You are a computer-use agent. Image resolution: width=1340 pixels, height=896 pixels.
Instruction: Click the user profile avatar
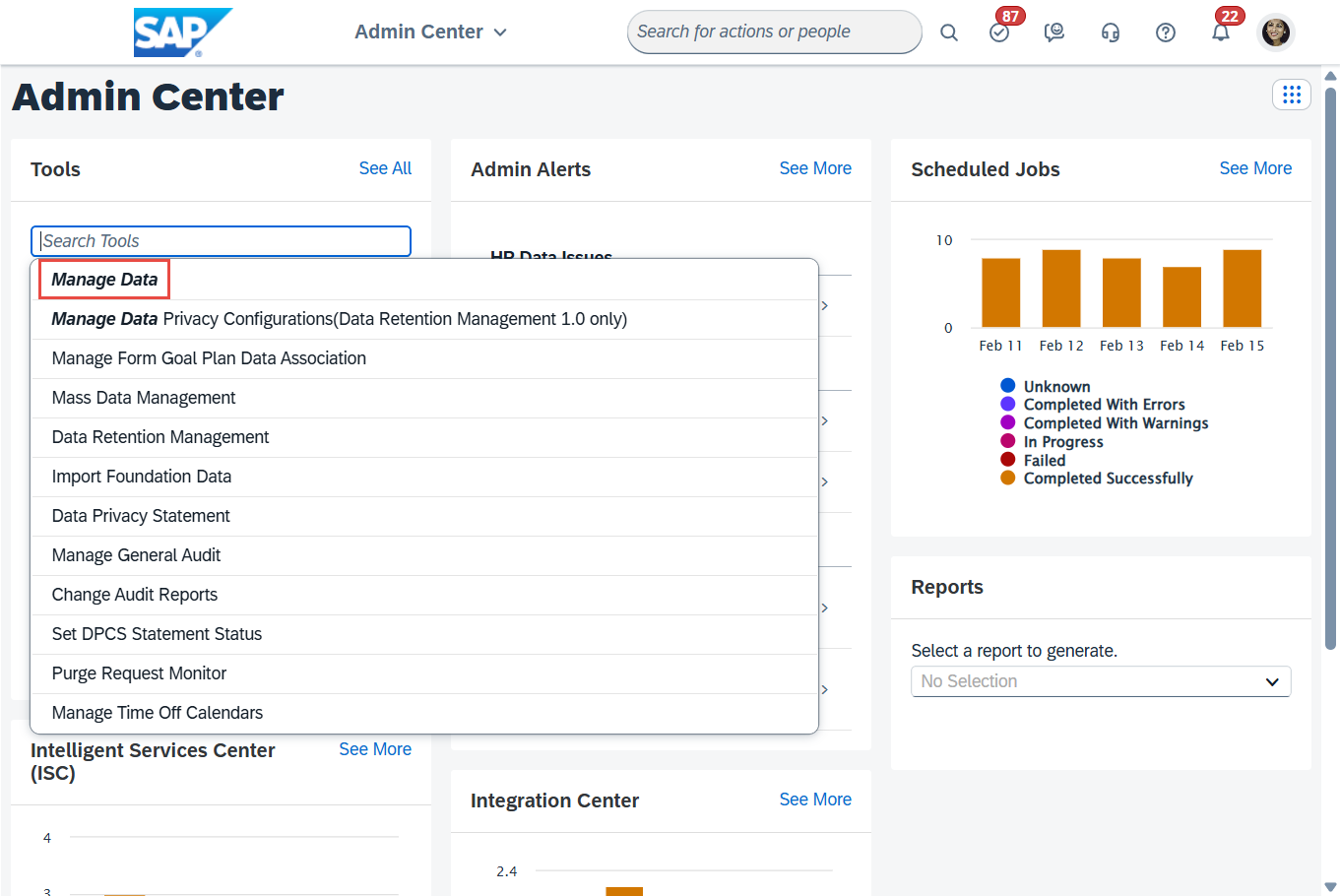click(x=1275, y=32)
